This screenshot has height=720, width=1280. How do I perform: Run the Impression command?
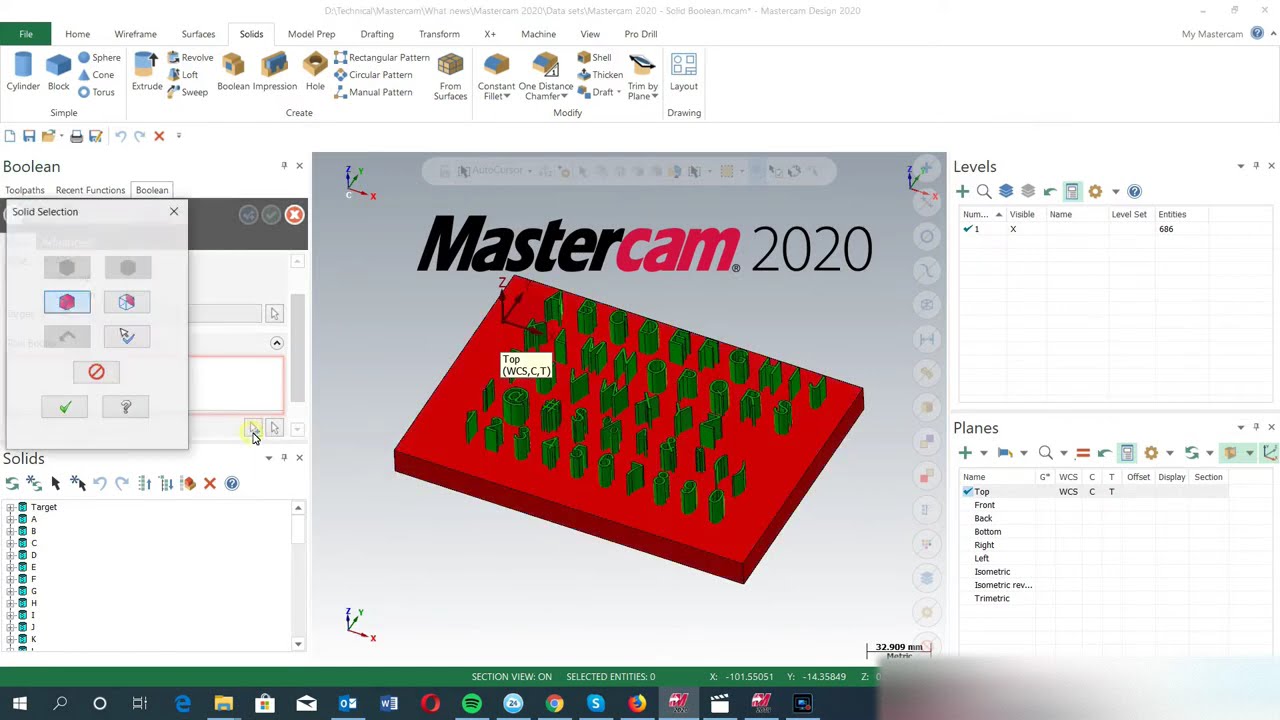coord(274,72)
